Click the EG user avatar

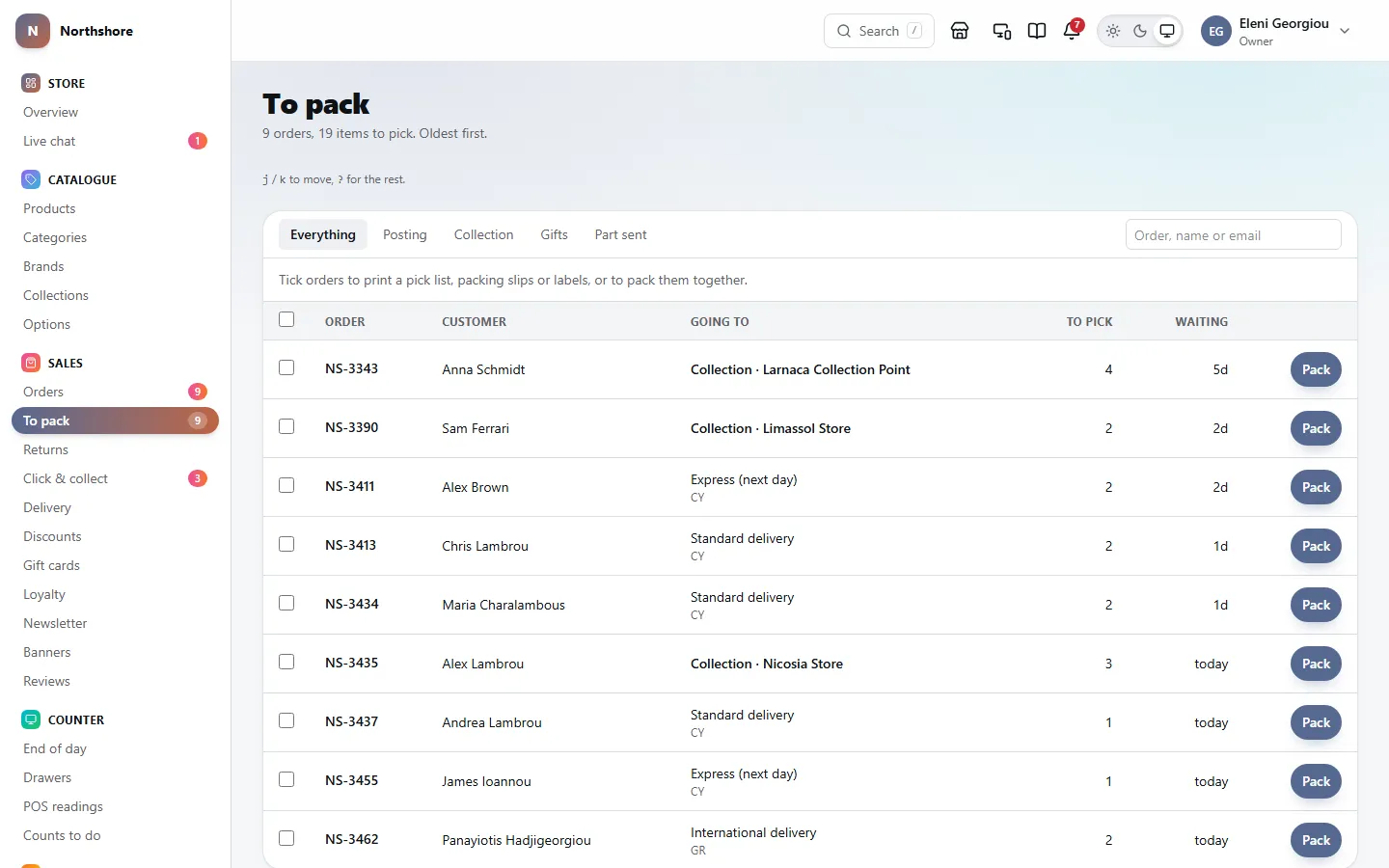(x=1216, y=31)
